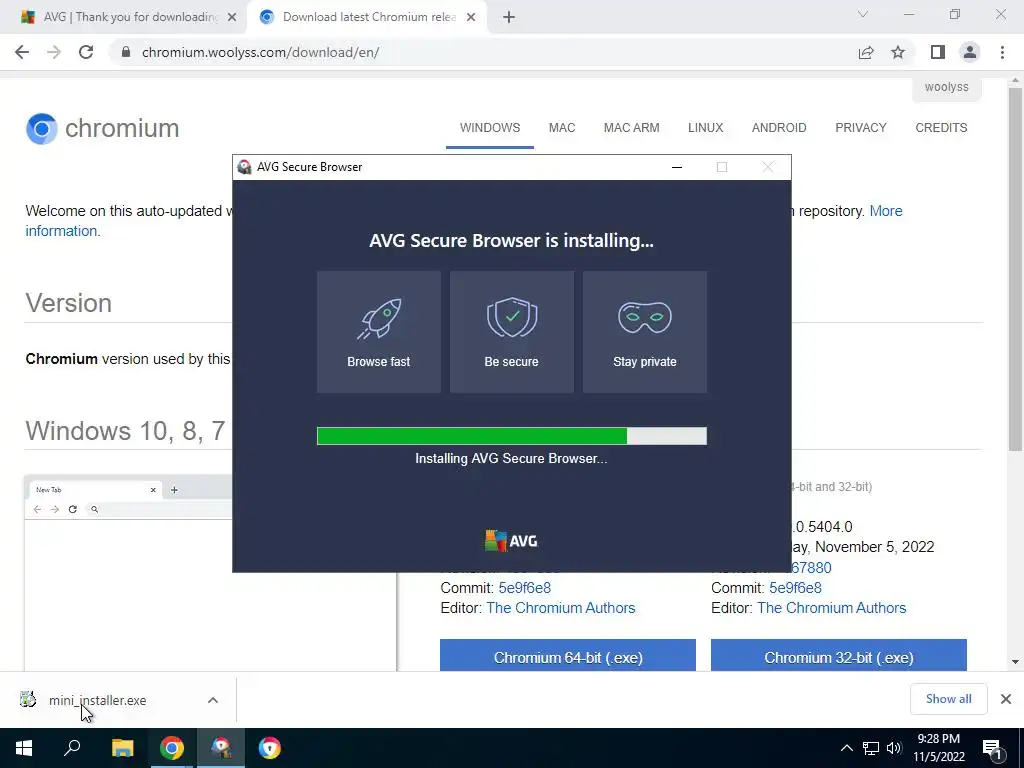Open the tab search dropdown chevron
The width and height of the screenshot is (1024, 768).
pyautogui.click(x=863, y=14)
